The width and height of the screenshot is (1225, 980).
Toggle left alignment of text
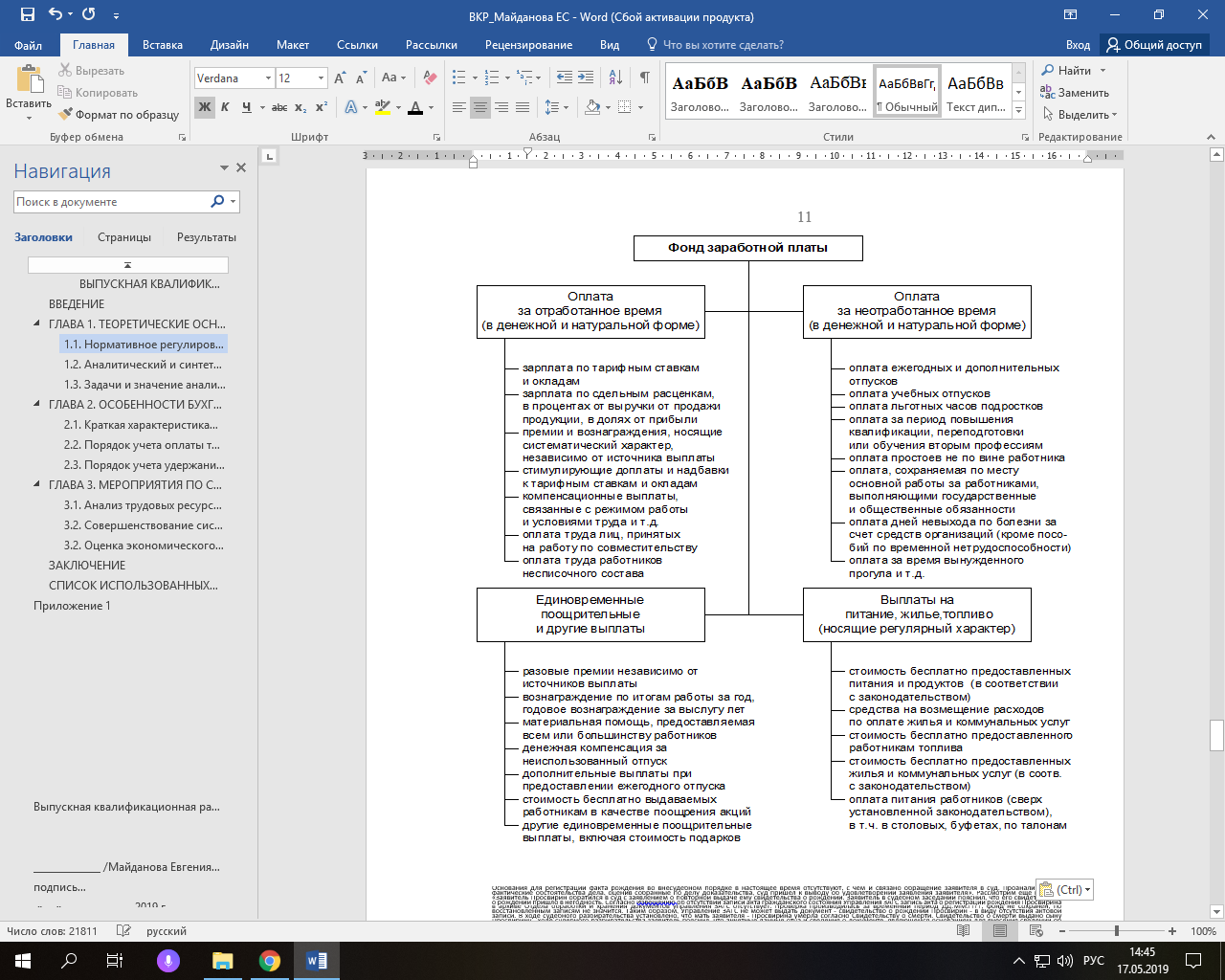[x=459, y=107]
